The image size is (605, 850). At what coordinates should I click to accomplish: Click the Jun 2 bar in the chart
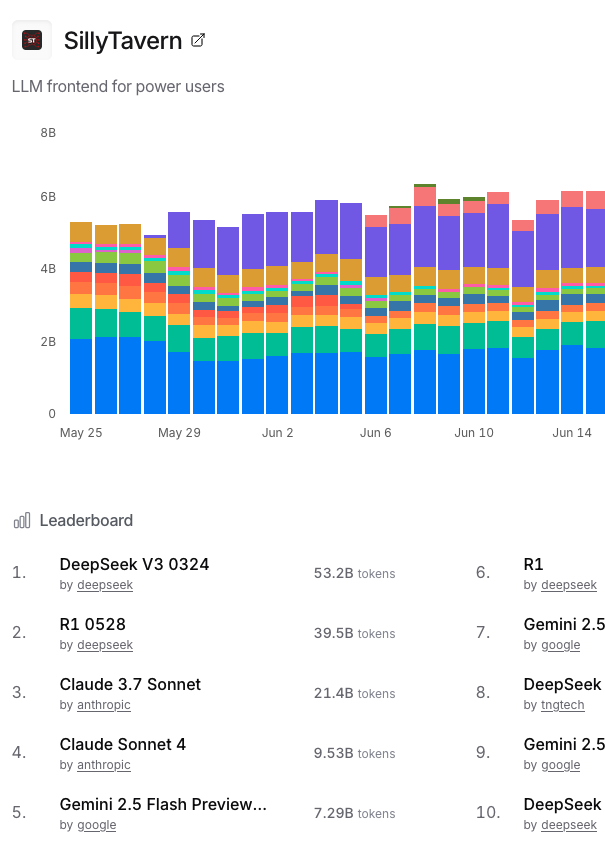click(277, 313)
